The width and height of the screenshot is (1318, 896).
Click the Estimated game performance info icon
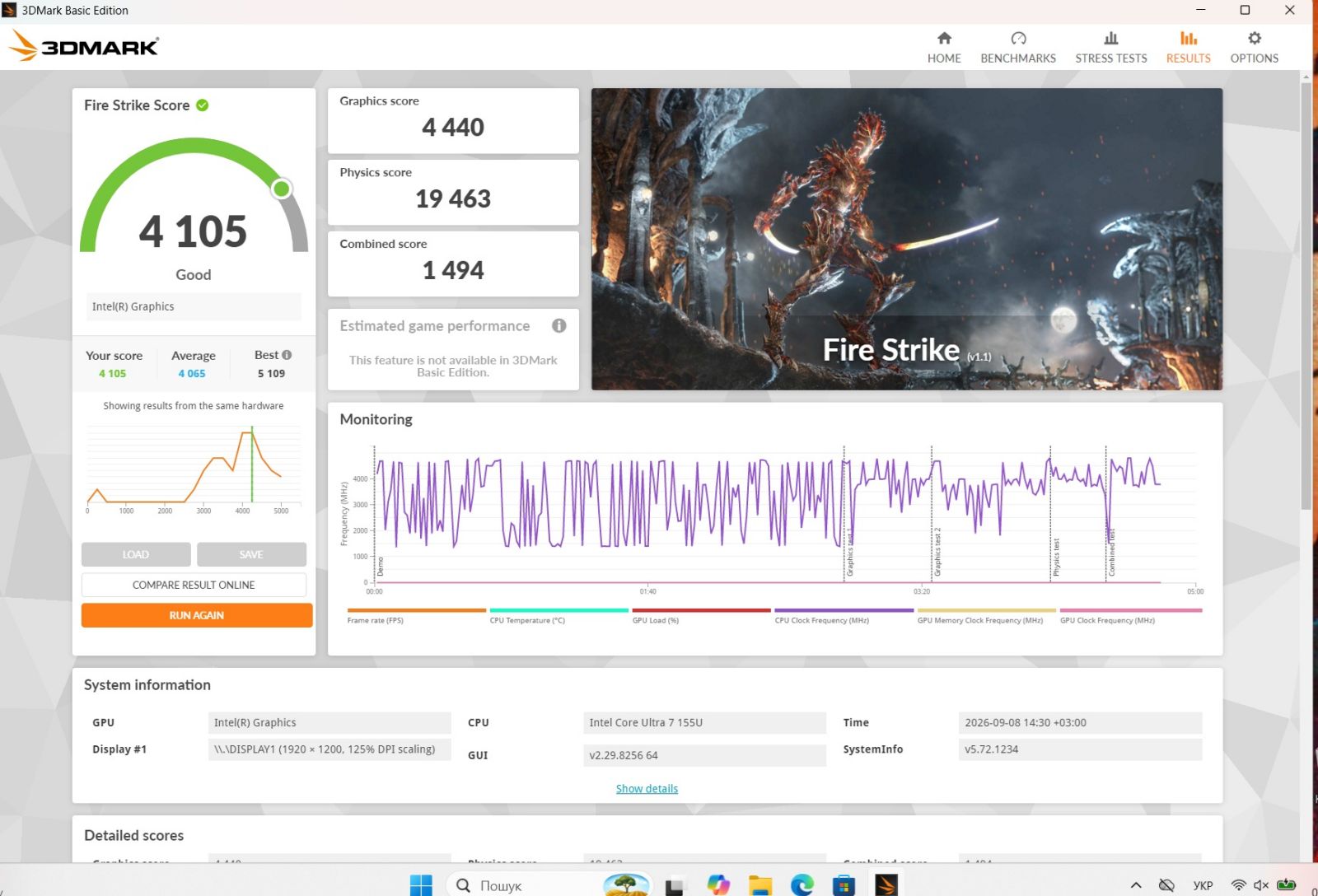click(559, 326)
